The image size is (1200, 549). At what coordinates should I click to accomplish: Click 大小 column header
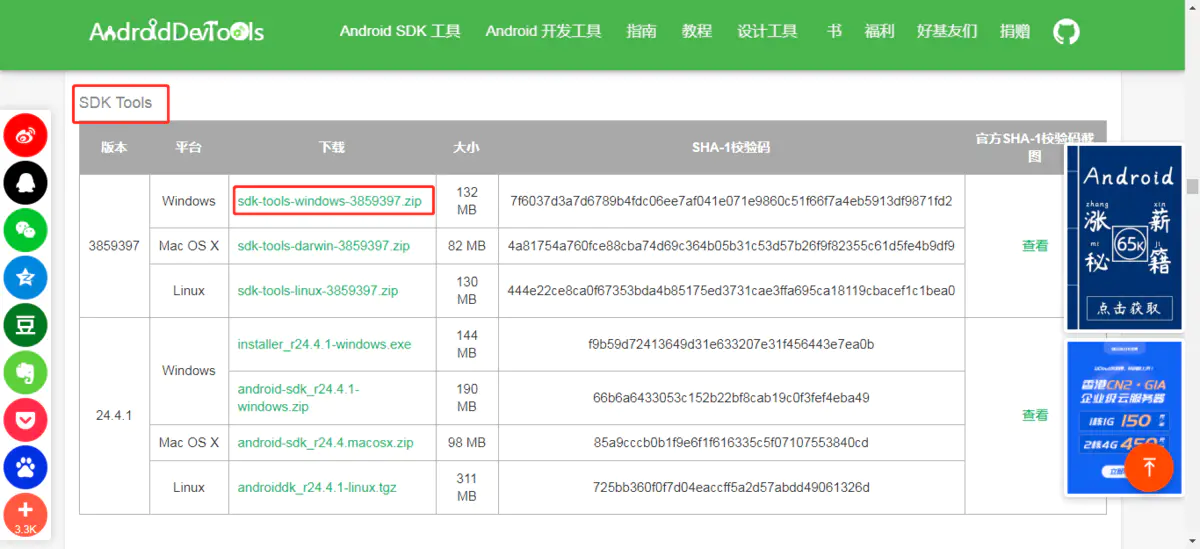click(466, 147)
